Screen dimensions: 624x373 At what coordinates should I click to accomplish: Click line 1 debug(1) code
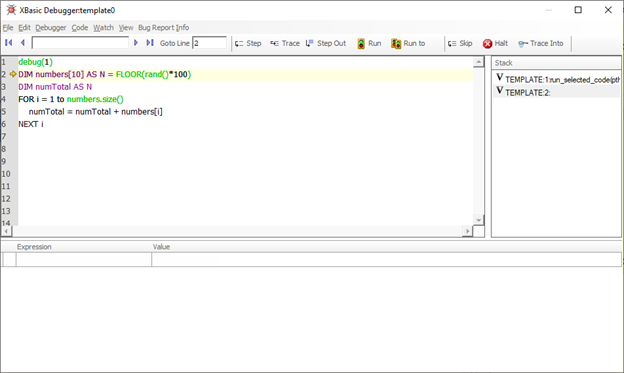(x=35, y=62)
